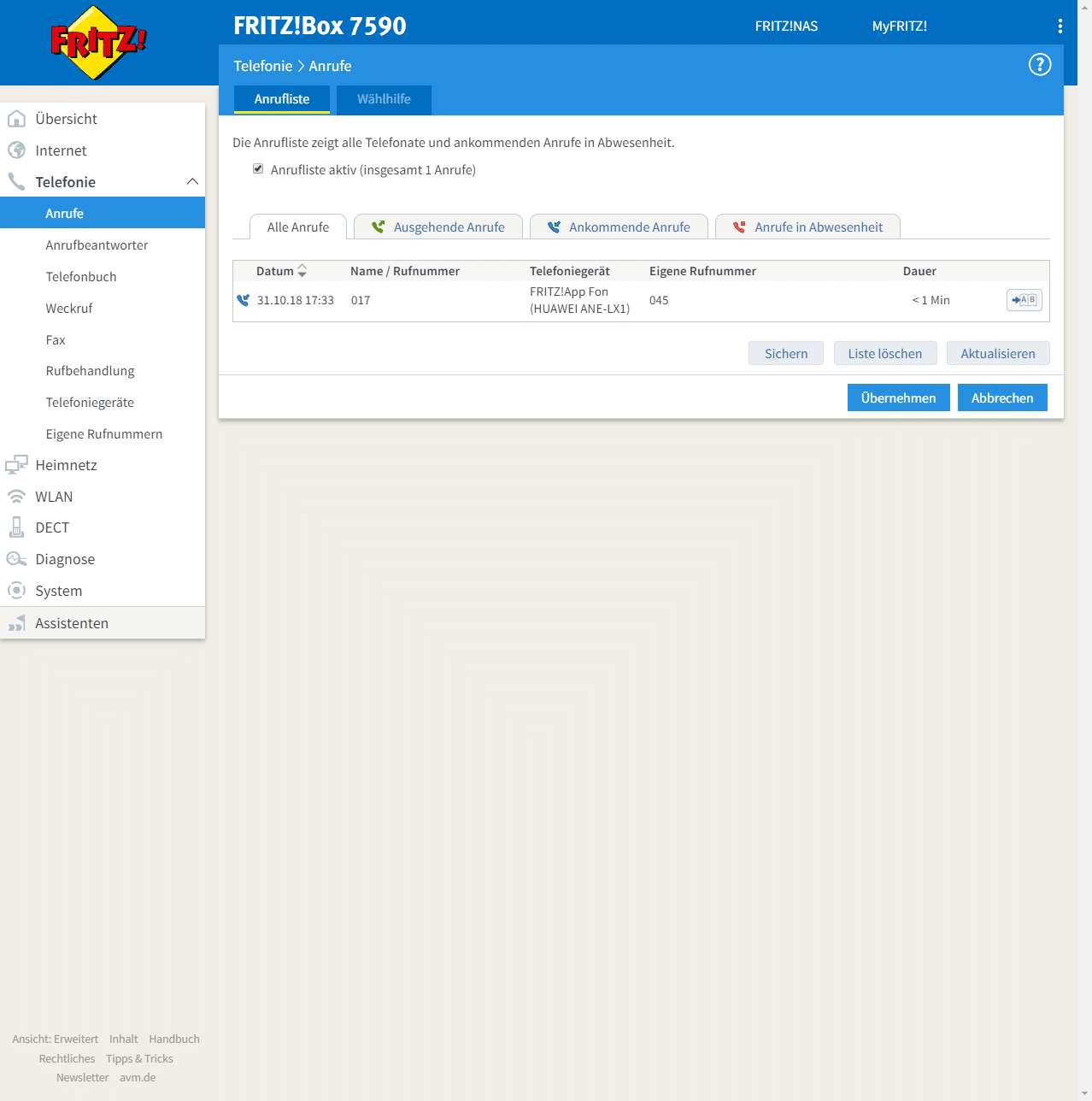Click the Übernehmen button
The image size is (1092, 1101).
coord(898,398)
